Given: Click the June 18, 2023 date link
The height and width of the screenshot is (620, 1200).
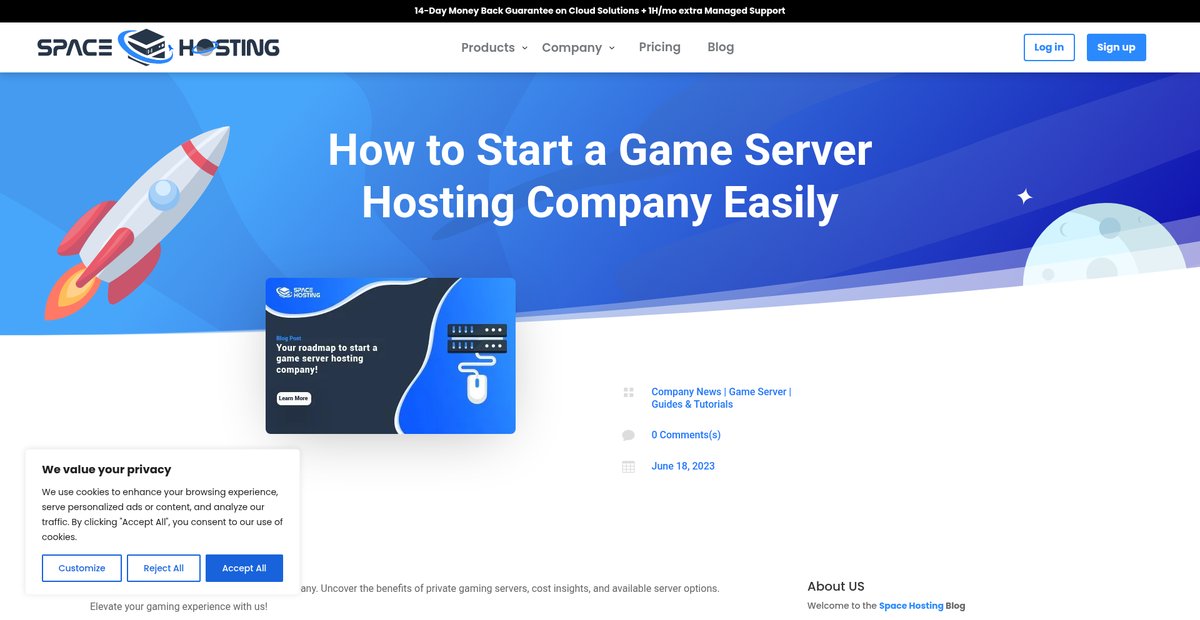Looking at the screenshot, I should [x=683, y=466].
